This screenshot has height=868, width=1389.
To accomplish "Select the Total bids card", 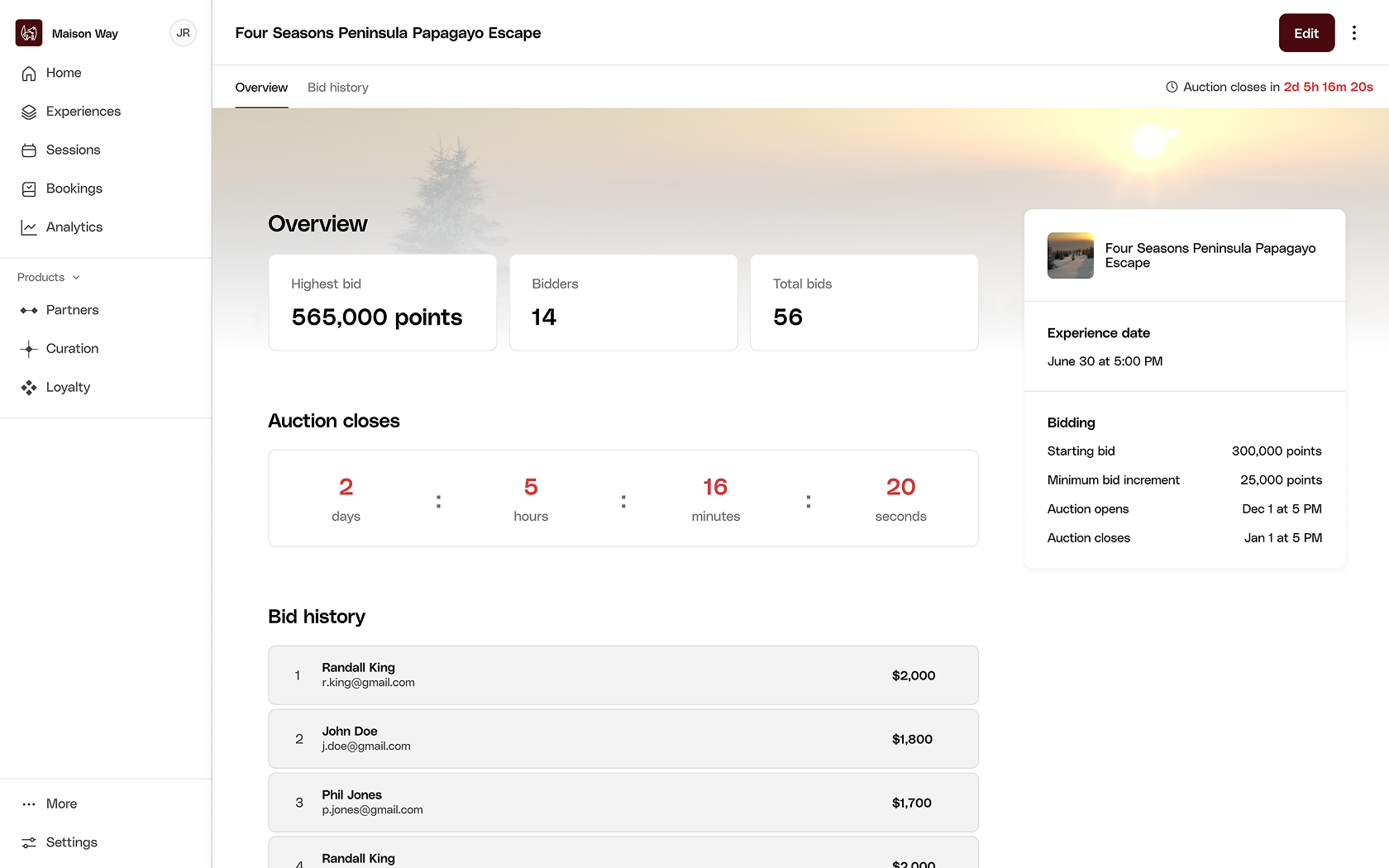I will tap(864, 303).
